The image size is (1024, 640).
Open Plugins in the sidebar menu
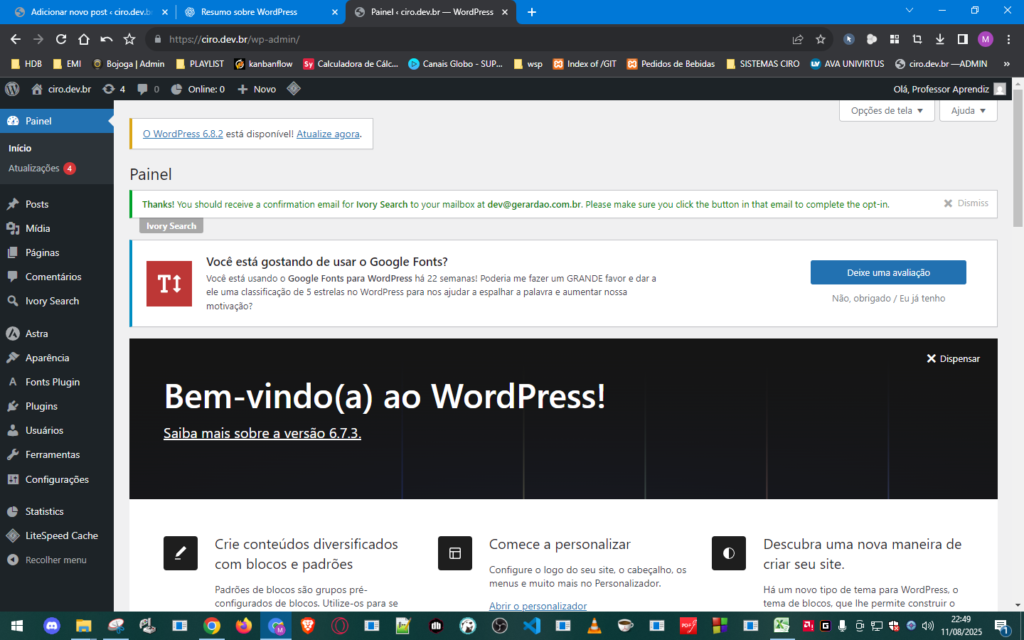[41, 406]
